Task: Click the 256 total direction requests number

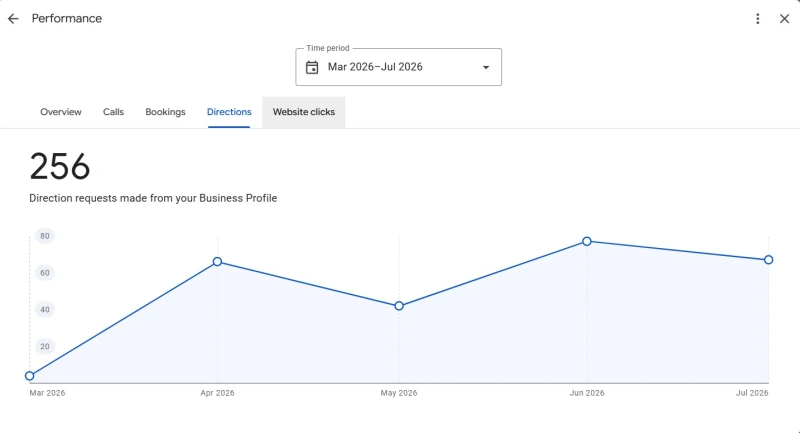Action: 60,167
